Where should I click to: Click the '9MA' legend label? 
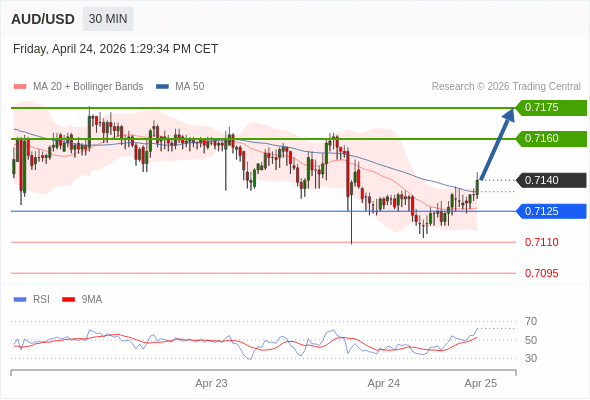[x=92, y=300]
